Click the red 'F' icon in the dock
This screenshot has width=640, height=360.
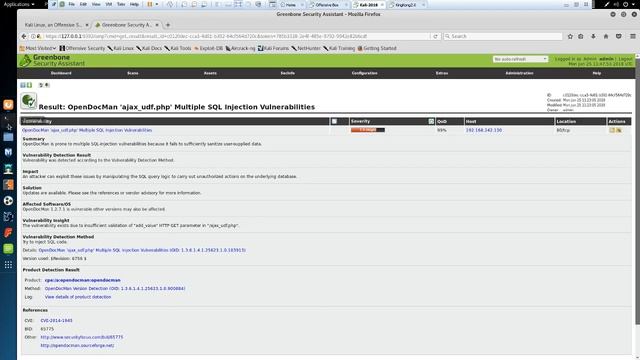tap(8, 233)
